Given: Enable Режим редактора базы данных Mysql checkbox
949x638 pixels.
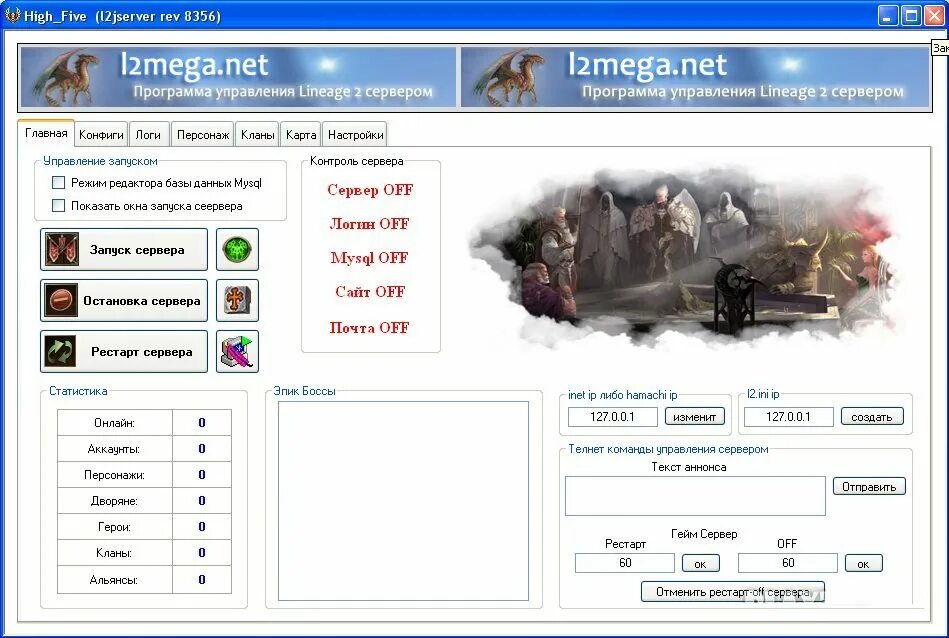Looking at the screenshot, I should [x=59, y=183].
